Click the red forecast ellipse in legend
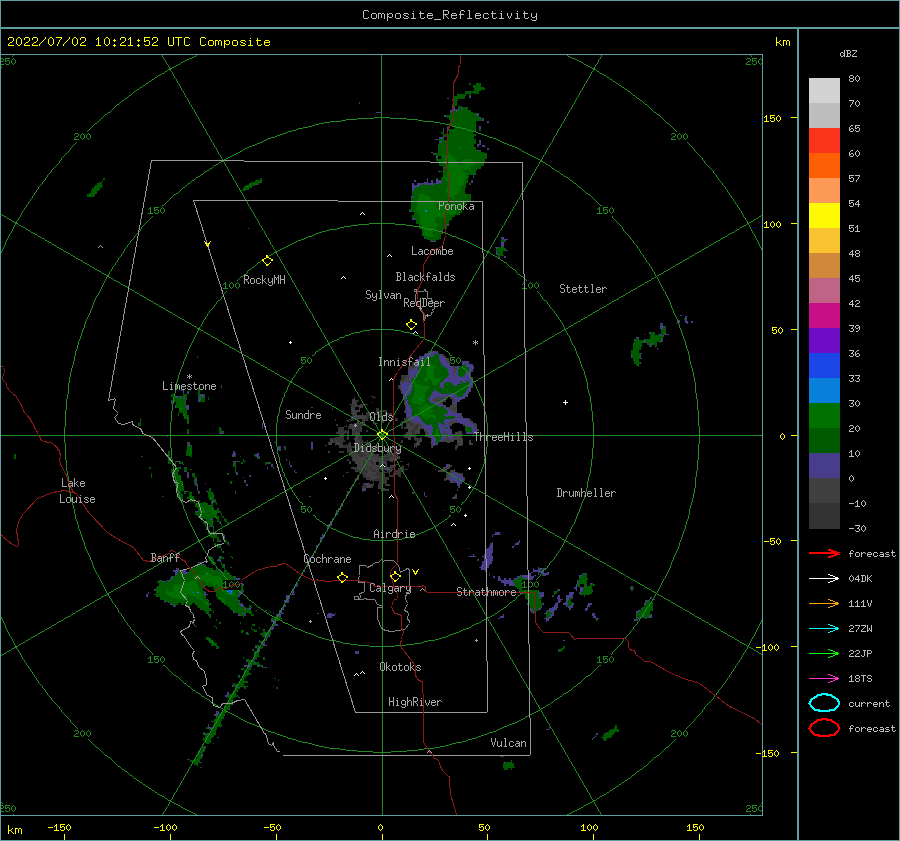Image resolution: width=900 pixels, height=841 pixels. [824, 728]
